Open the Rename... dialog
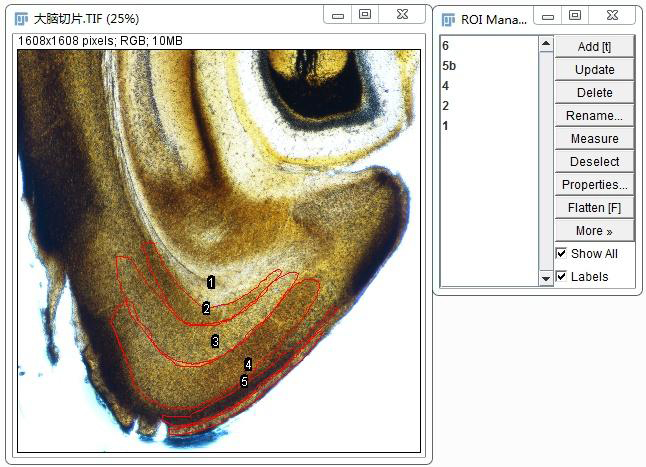Image resolution: width=646 pixels, height=467 pixels. pyautogui.click(x=594, y=115)
